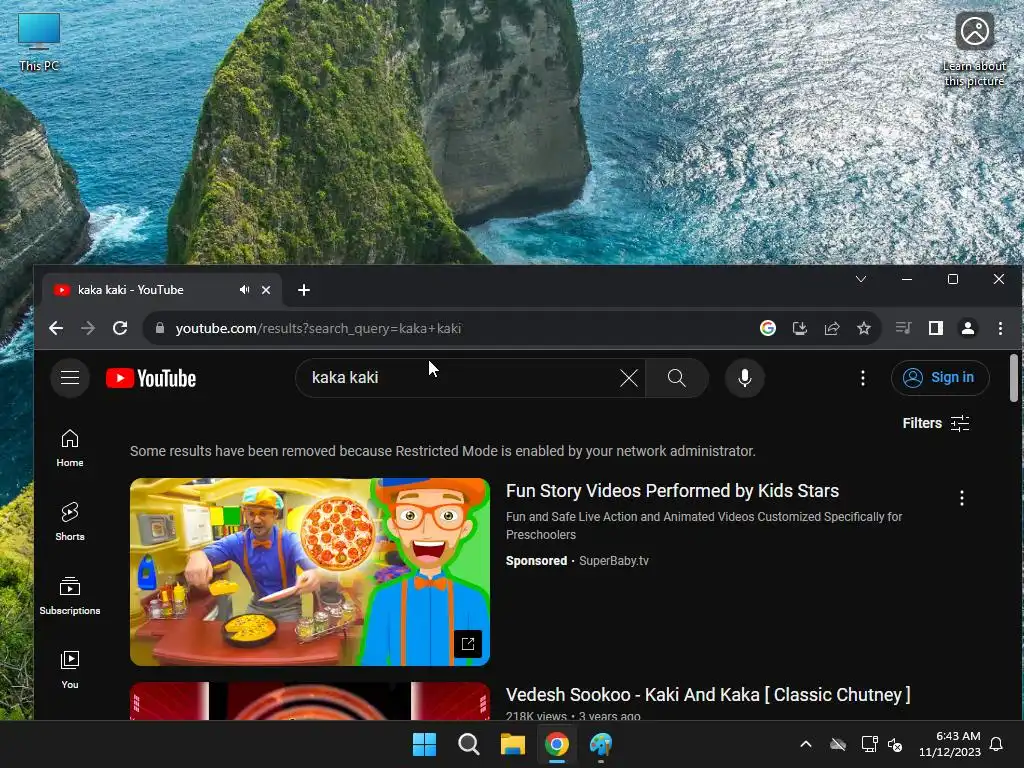Open File Explorer from the taskbar

513,744
